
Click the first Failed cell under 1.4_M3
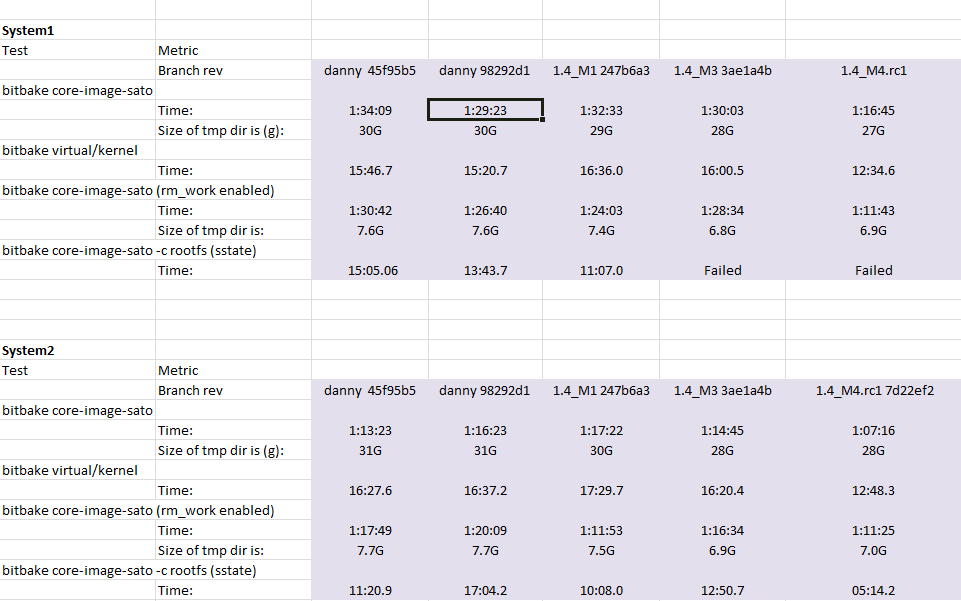pyautogui.click(x=723, y=270)
